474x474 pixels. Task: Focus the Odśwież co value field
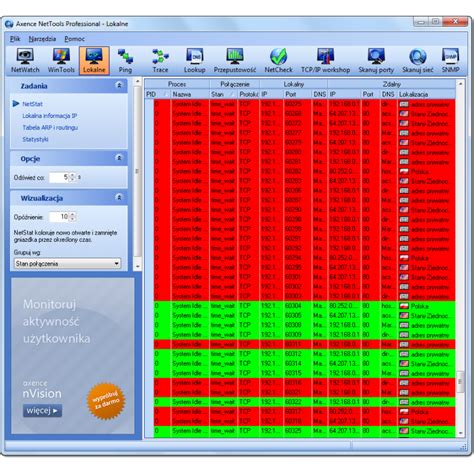(x=59, y=177)
